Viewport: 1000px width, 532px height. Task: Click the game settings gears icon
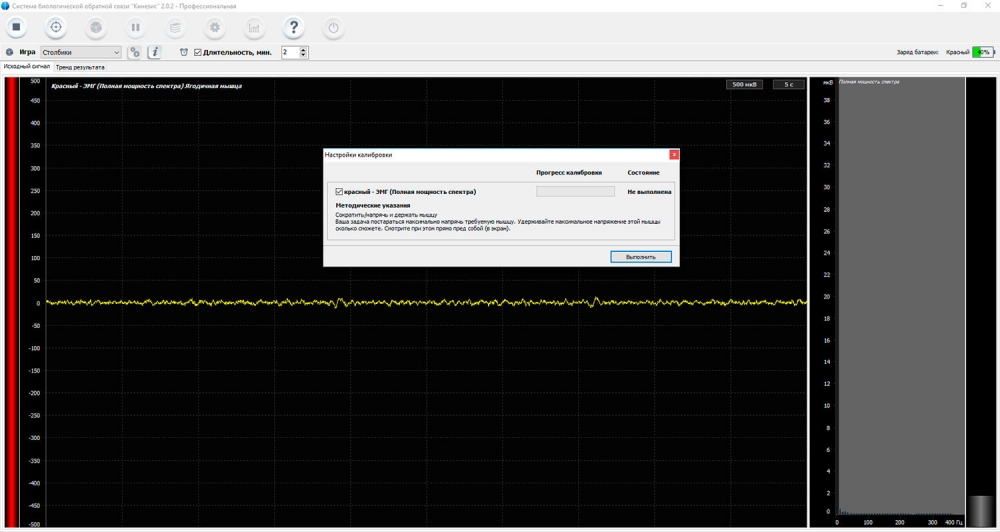click(135, 52)
